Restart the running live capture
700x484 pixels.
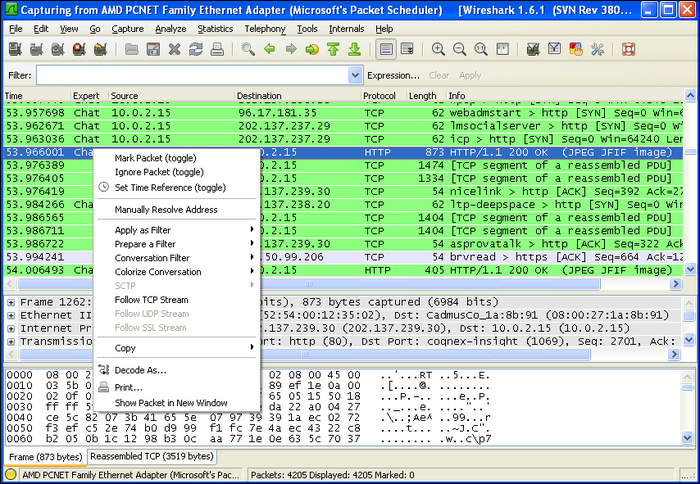click(x=101, y=49)
